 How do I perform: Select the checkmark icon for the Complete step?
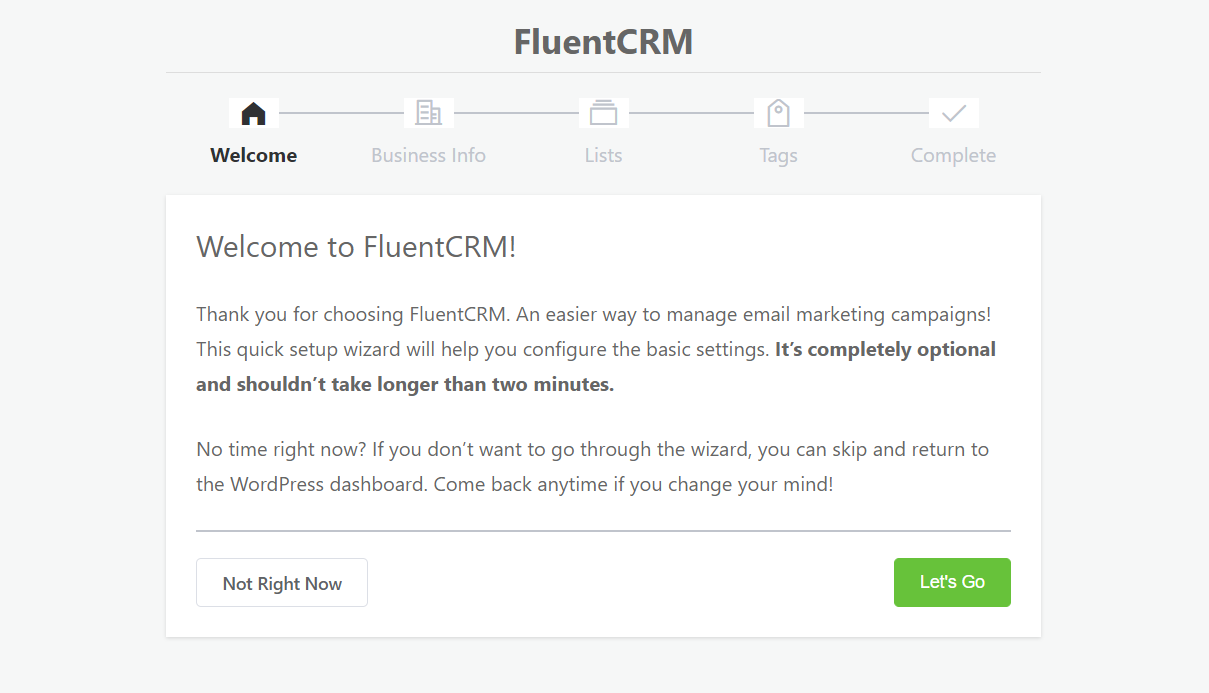pyautogui.click(x=953, y=112)
